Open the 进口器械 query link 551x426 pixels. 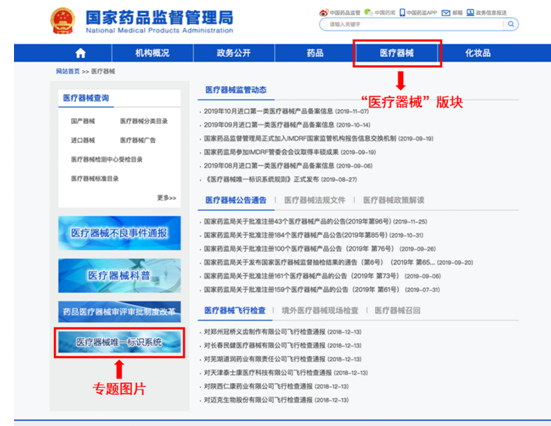(x=83, y=140)
